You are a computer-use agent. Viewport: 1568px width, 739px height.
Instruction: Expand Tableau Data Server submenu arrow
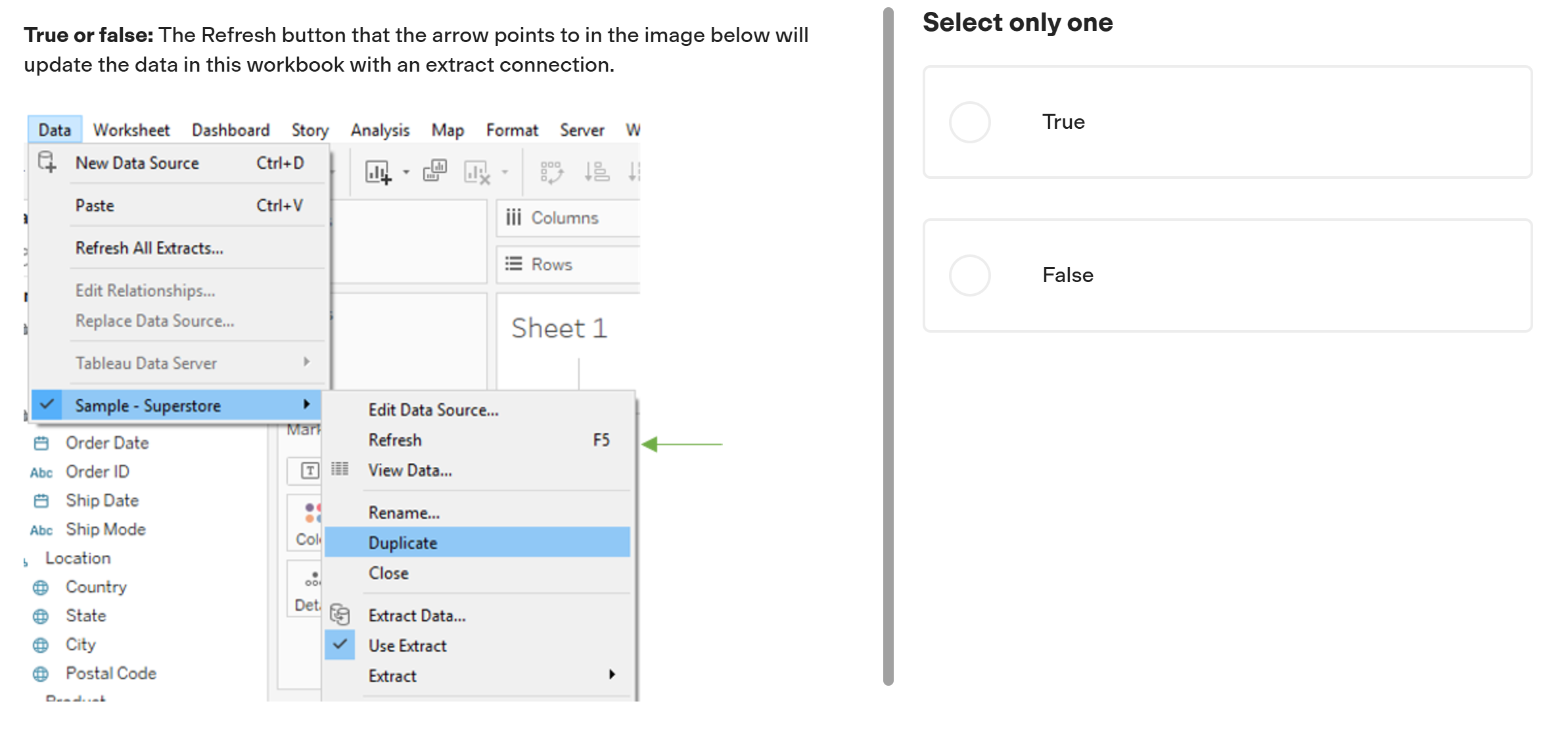point(306,362)
